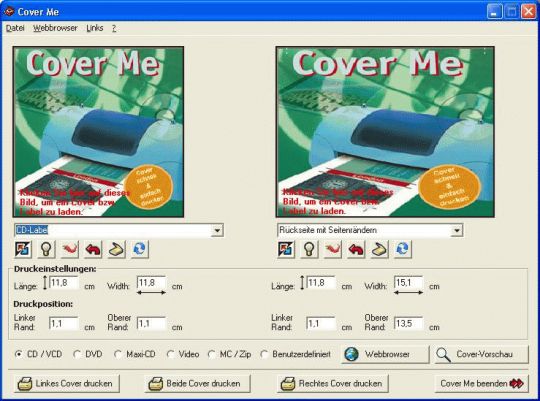Click the red wave icon under right cover
This screenshot has height=401, width=540.
[x=333, y=249]
